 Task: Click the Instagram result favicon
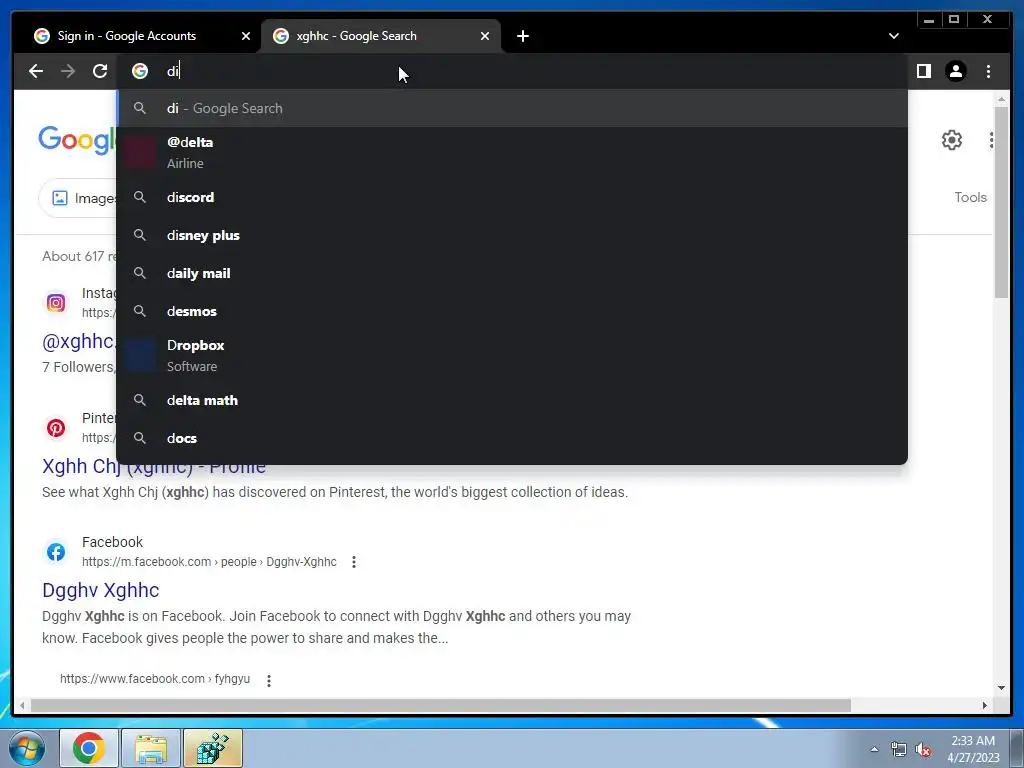coord(56,303)
